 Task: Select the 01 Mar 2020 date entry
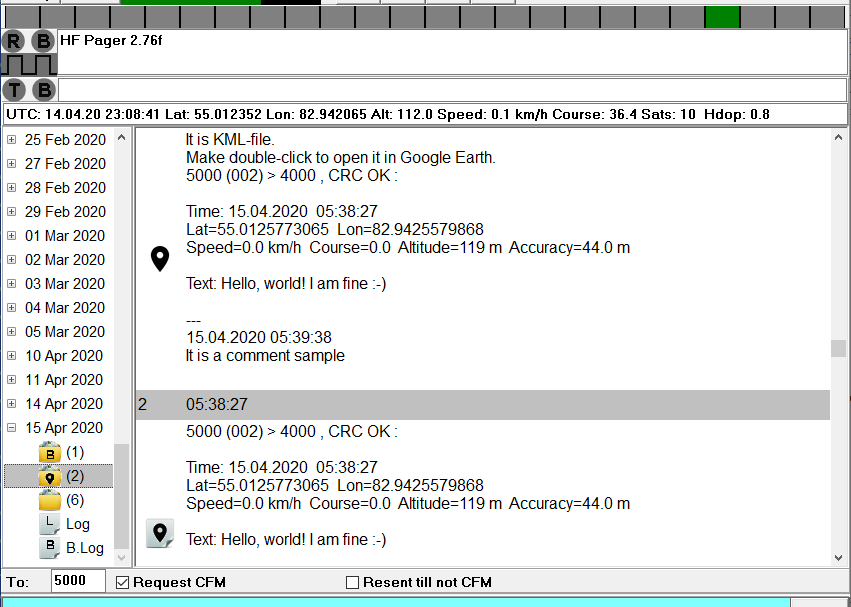coord(64,236)
